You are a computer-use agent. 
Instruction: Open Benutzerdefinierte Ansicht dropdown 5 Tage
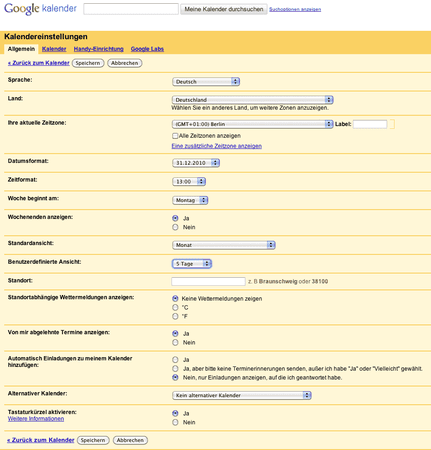tap(192, 264)
